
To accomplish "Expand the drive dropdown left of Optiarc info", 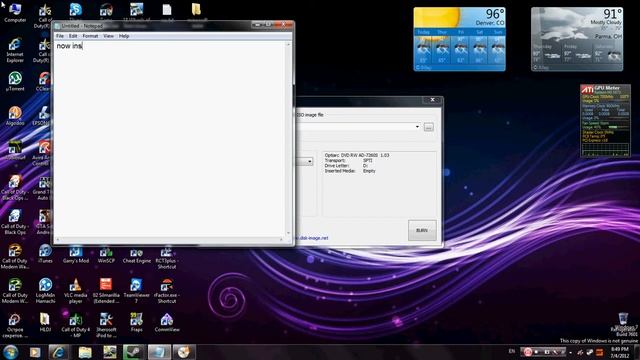I will 310,162.
